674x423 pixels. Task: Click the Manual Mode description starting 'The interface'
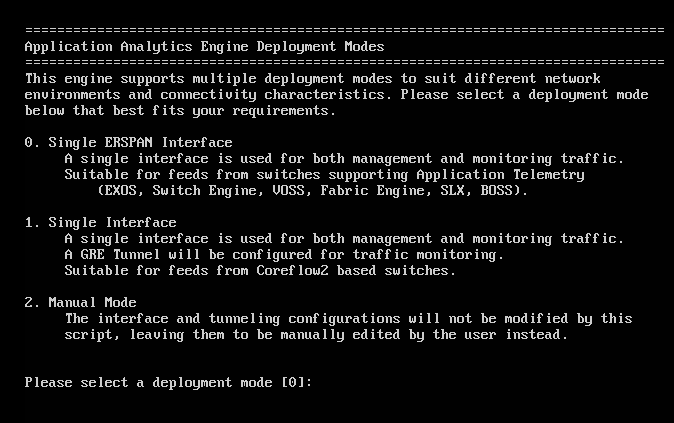point(348,319)
